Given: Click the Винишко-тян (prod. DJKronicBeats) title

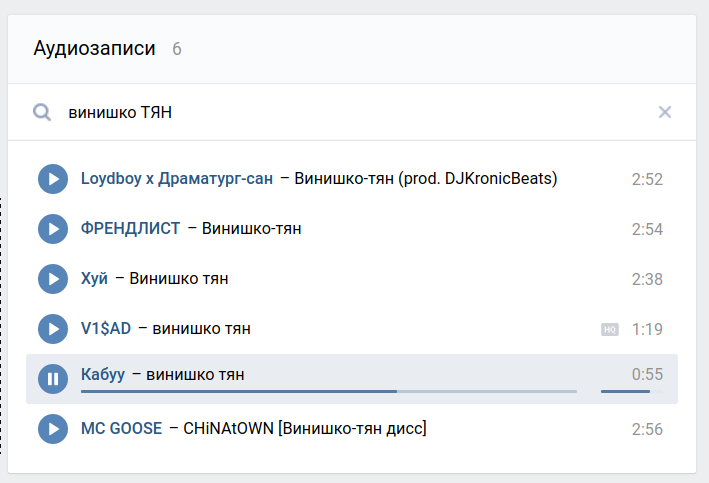Looking at the screenshot, I should (x=425, y=179).
